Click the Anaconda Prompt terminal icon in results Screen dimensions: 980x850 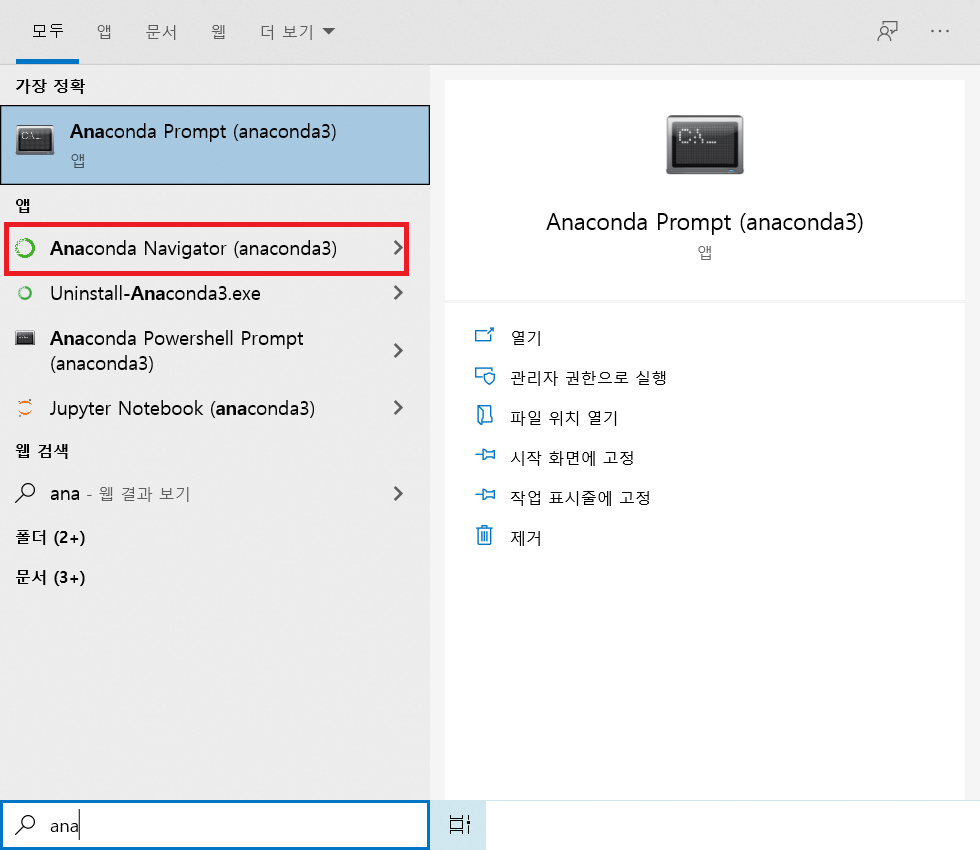(x=35, y=139)
